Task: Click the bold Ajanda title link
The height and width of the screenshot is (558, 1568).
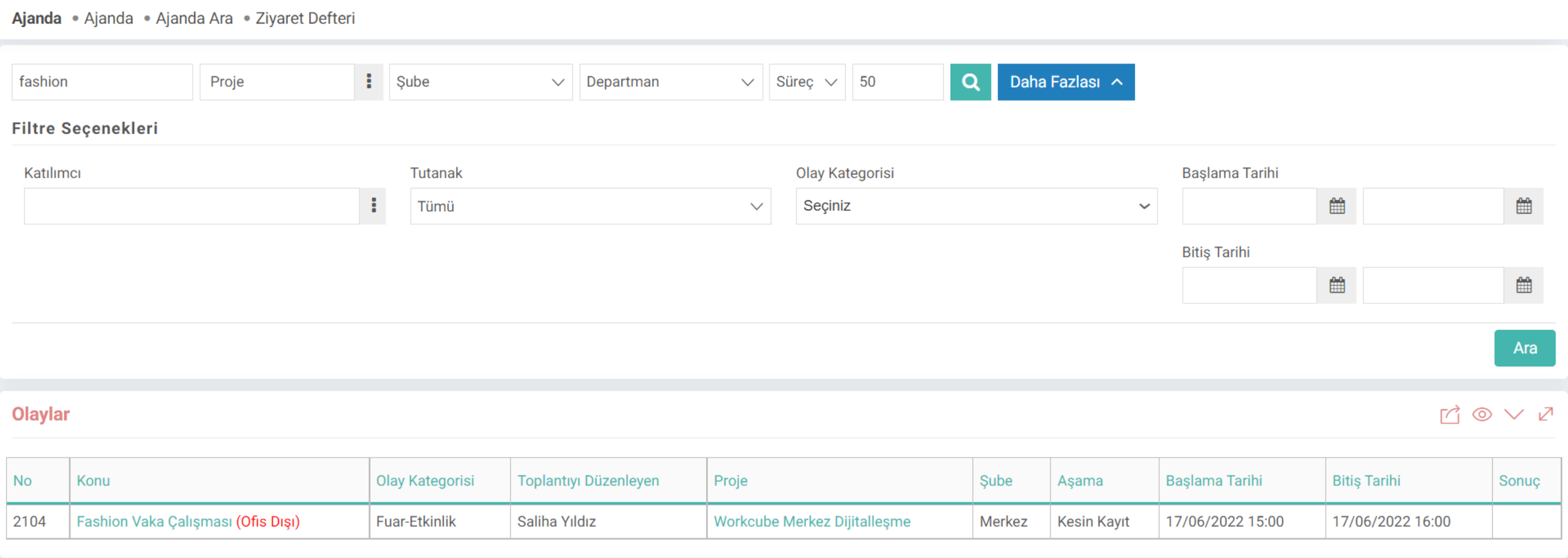Action: click(x=37, y=18)
